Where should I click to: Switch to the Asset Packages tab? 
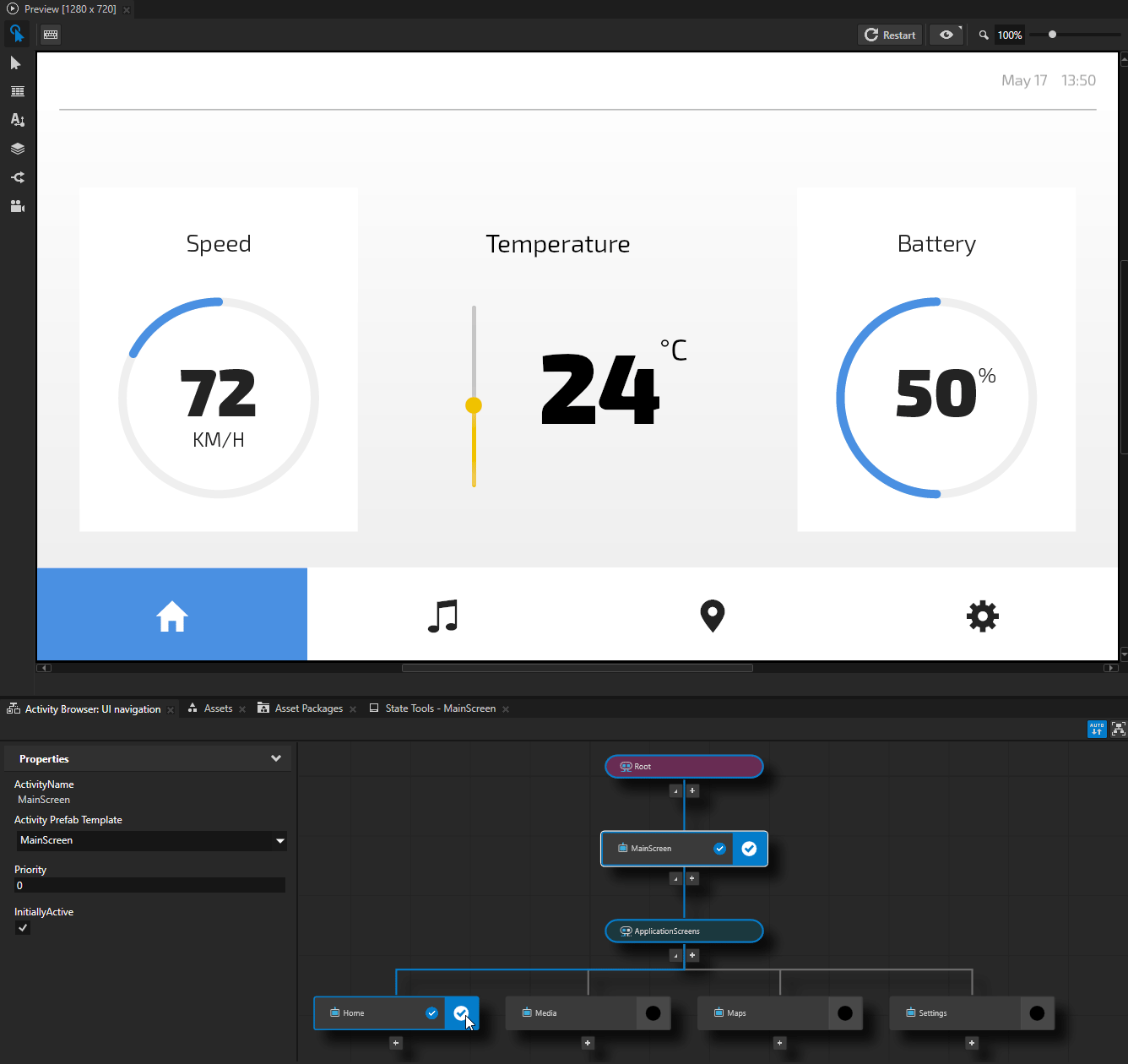(309, 708)
